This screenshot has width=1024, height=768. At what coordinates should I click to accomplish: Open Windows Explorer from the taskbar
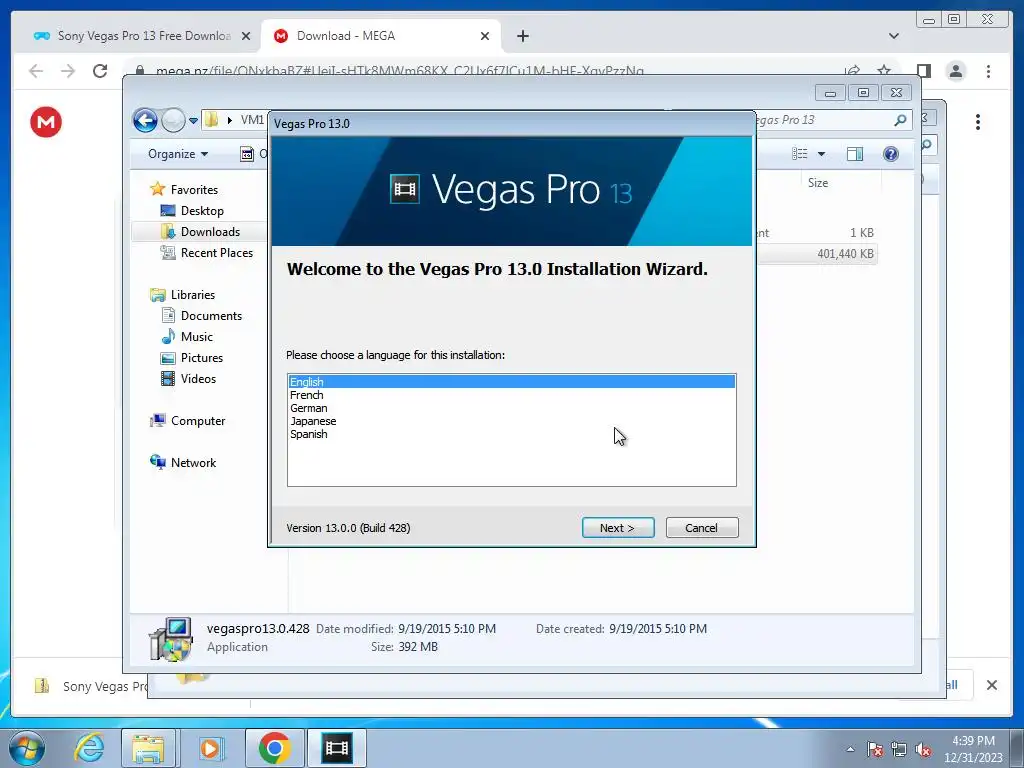tap(148, 748)
